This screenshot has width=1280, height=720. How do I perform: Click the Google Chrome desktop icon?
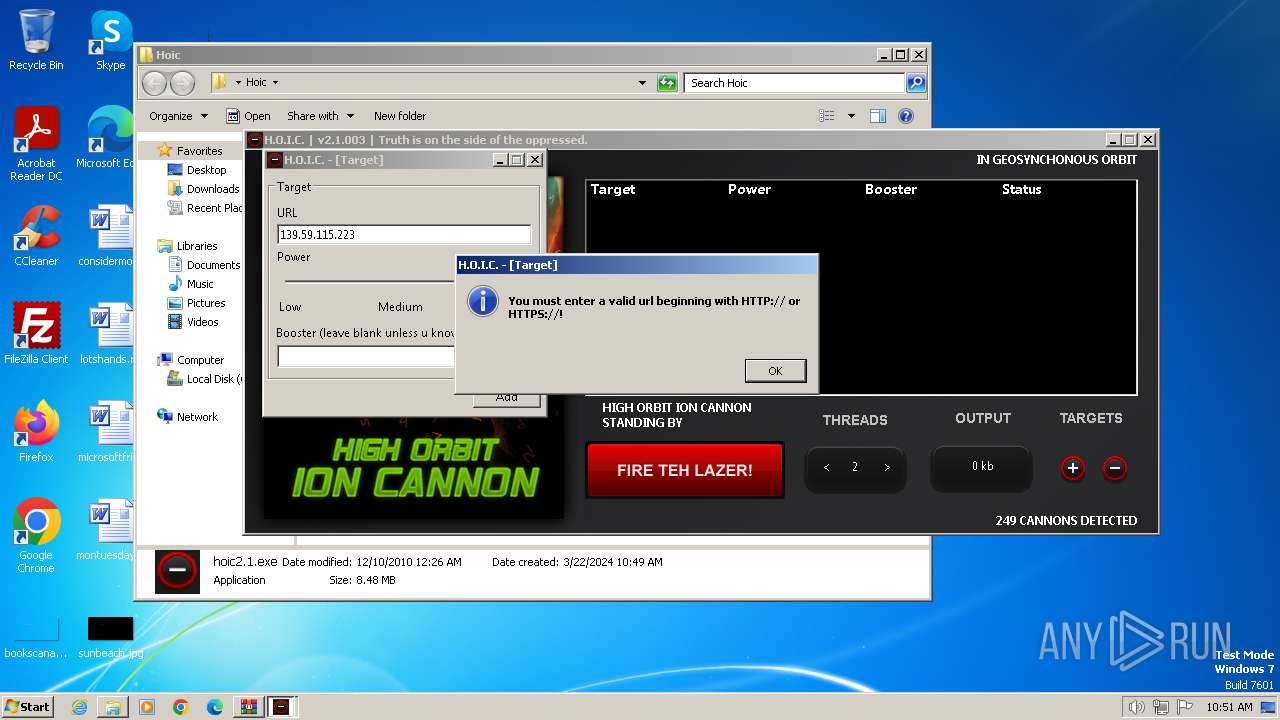point(36,536)
